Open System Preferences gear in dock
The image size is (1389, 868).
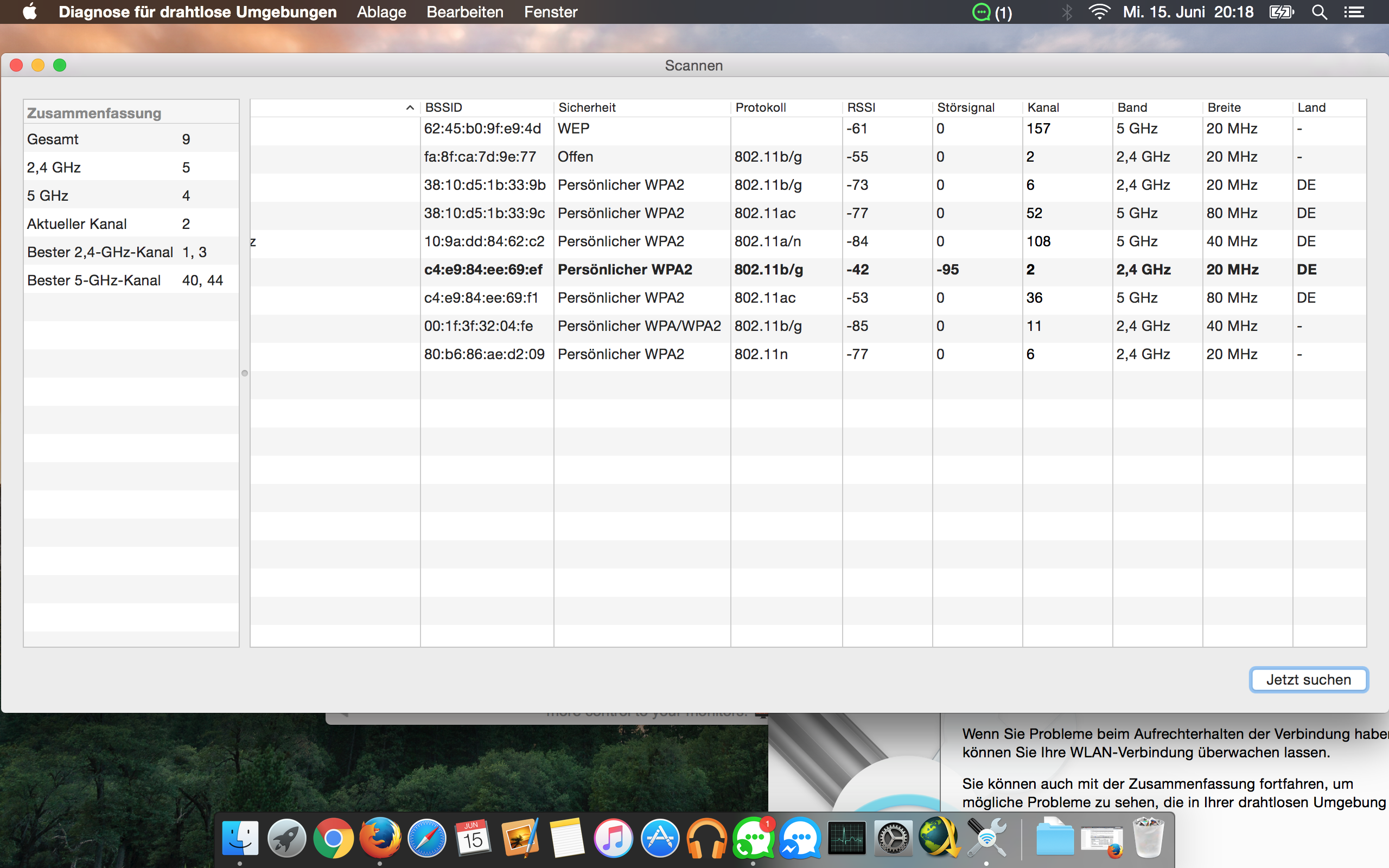(x=893, y=839)
